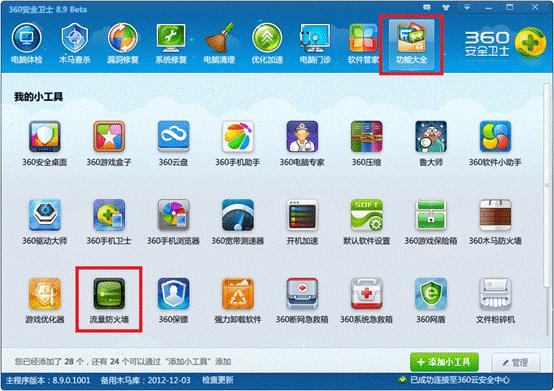554x391 pixels.
Task: Launch 360游戏保险箱
Action: (431, 222)
